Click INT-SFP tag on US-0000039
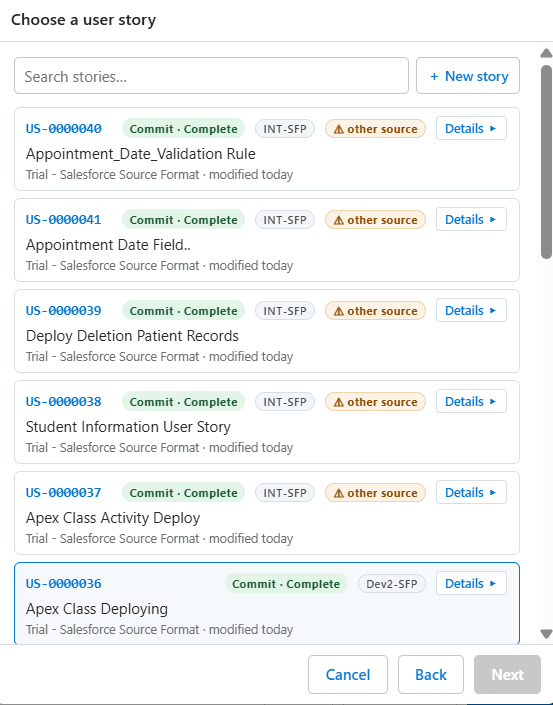This screenshot has height=705, width=553. tap(285, 311)
